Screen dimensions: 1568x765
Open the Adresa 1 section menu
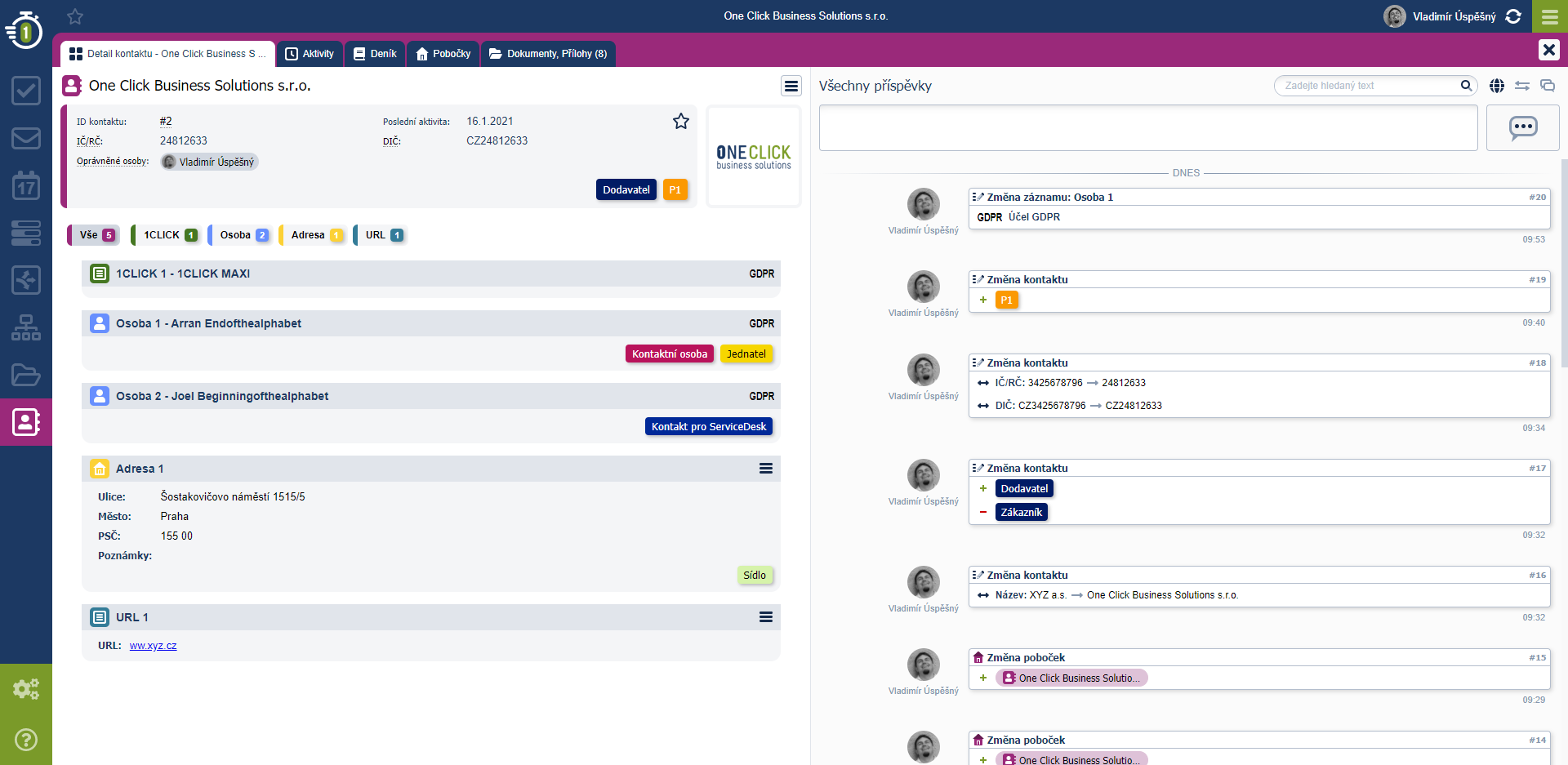coord(766,469)
